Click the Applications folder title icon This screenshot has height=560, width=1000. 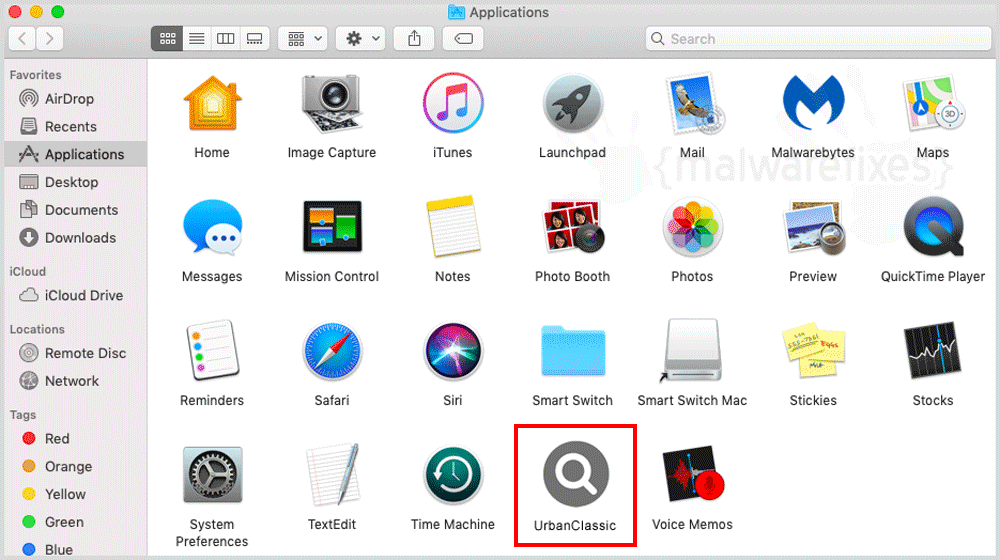coord(456,12)
